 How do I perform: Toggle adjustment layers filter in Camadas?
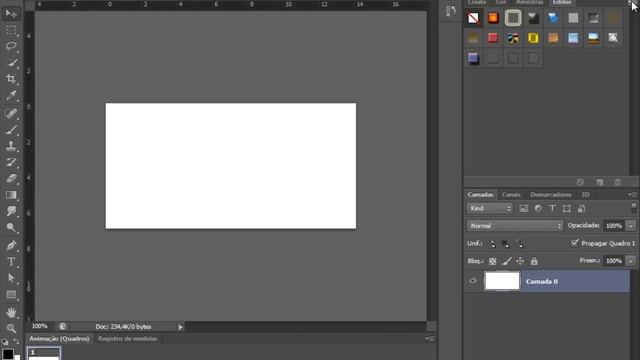coord(538,209)
